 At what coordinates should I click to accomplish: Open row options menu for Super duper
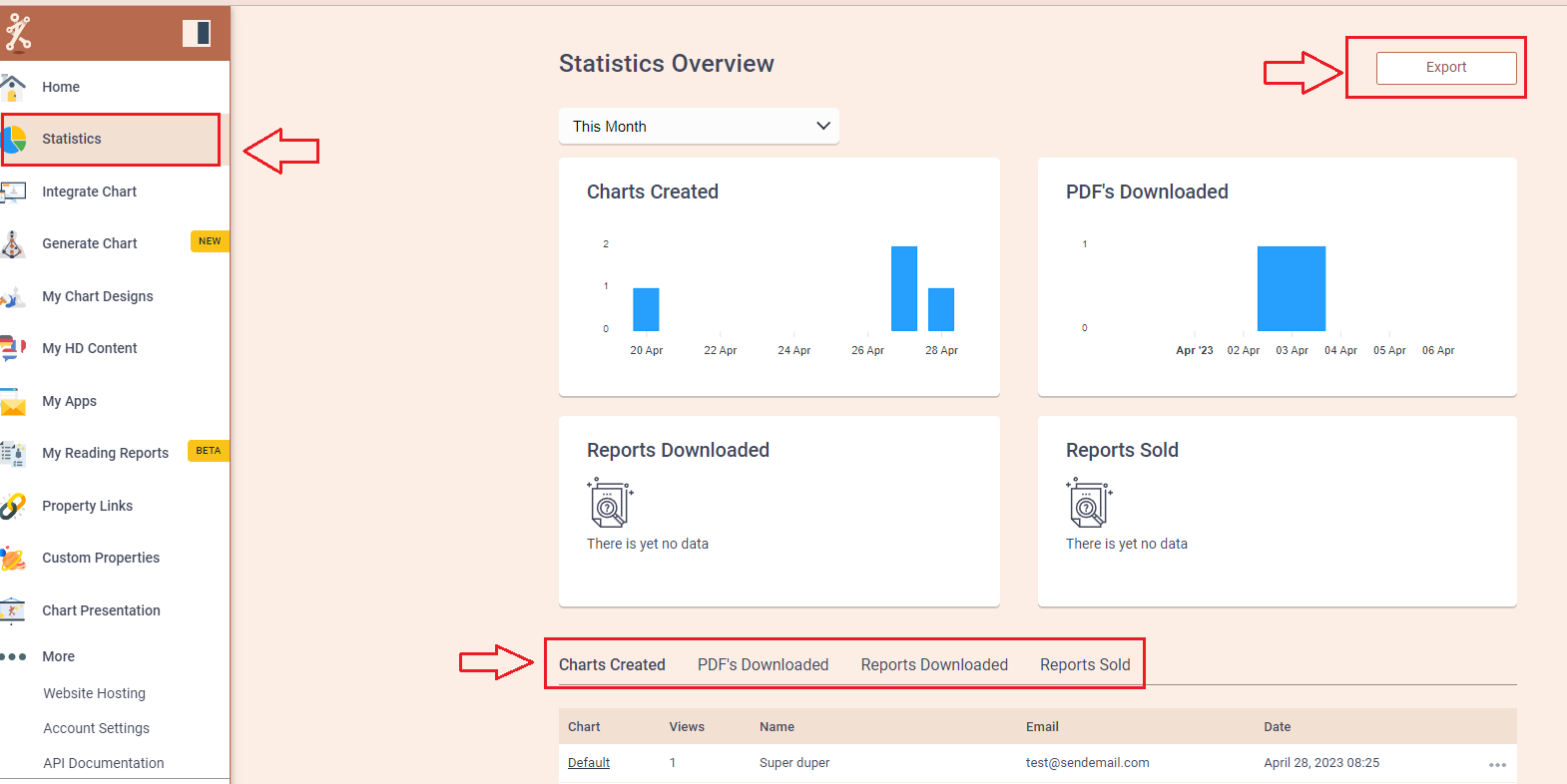[x=1497, y=764]
